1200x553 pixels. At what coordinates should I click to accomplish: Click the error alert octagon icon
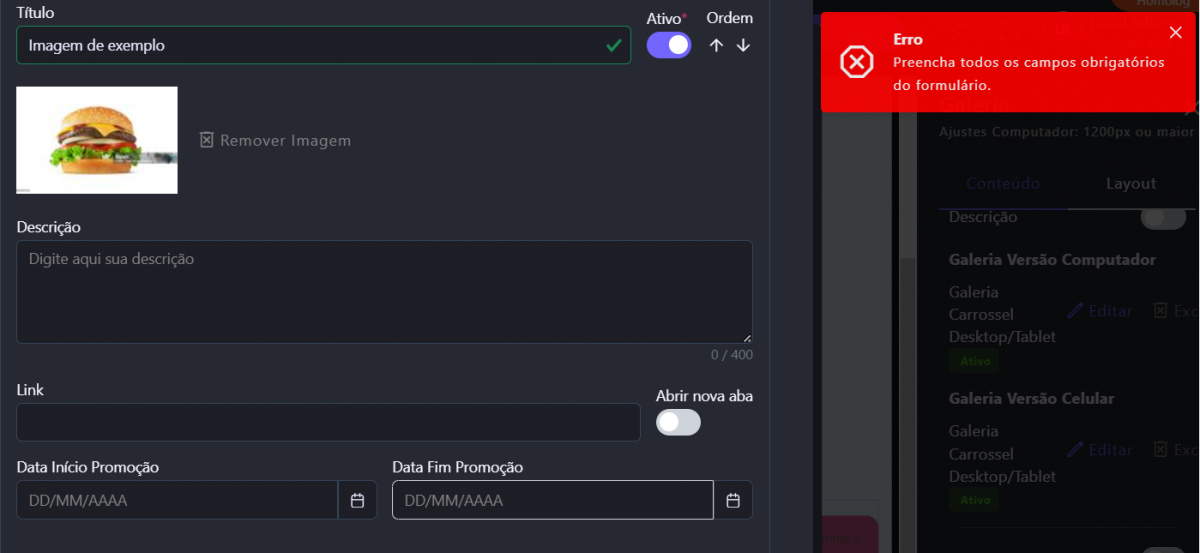click(856, 62)
